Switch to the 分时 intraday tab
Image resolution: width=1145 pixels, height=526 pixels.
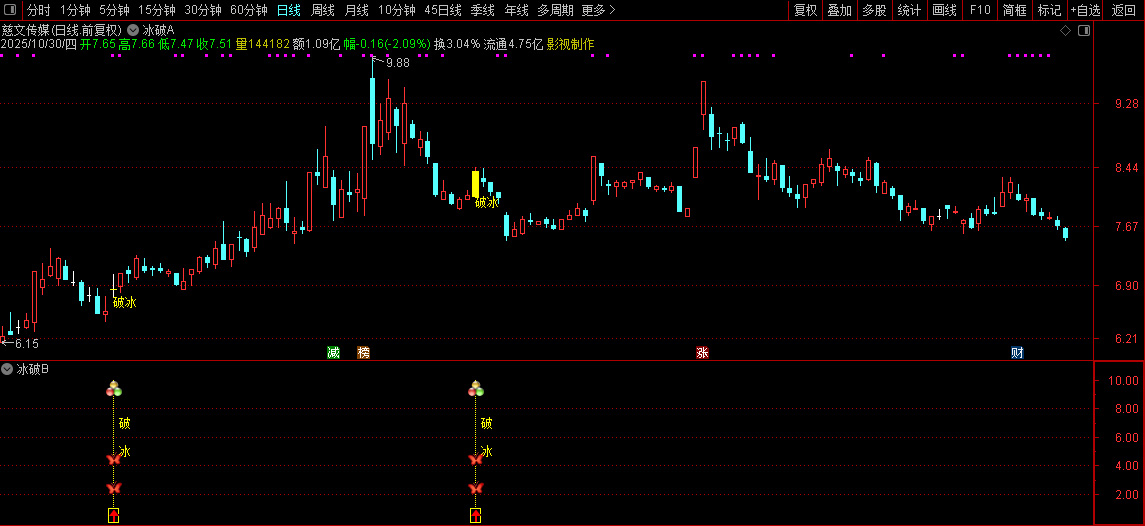click(x=39, y=10)
